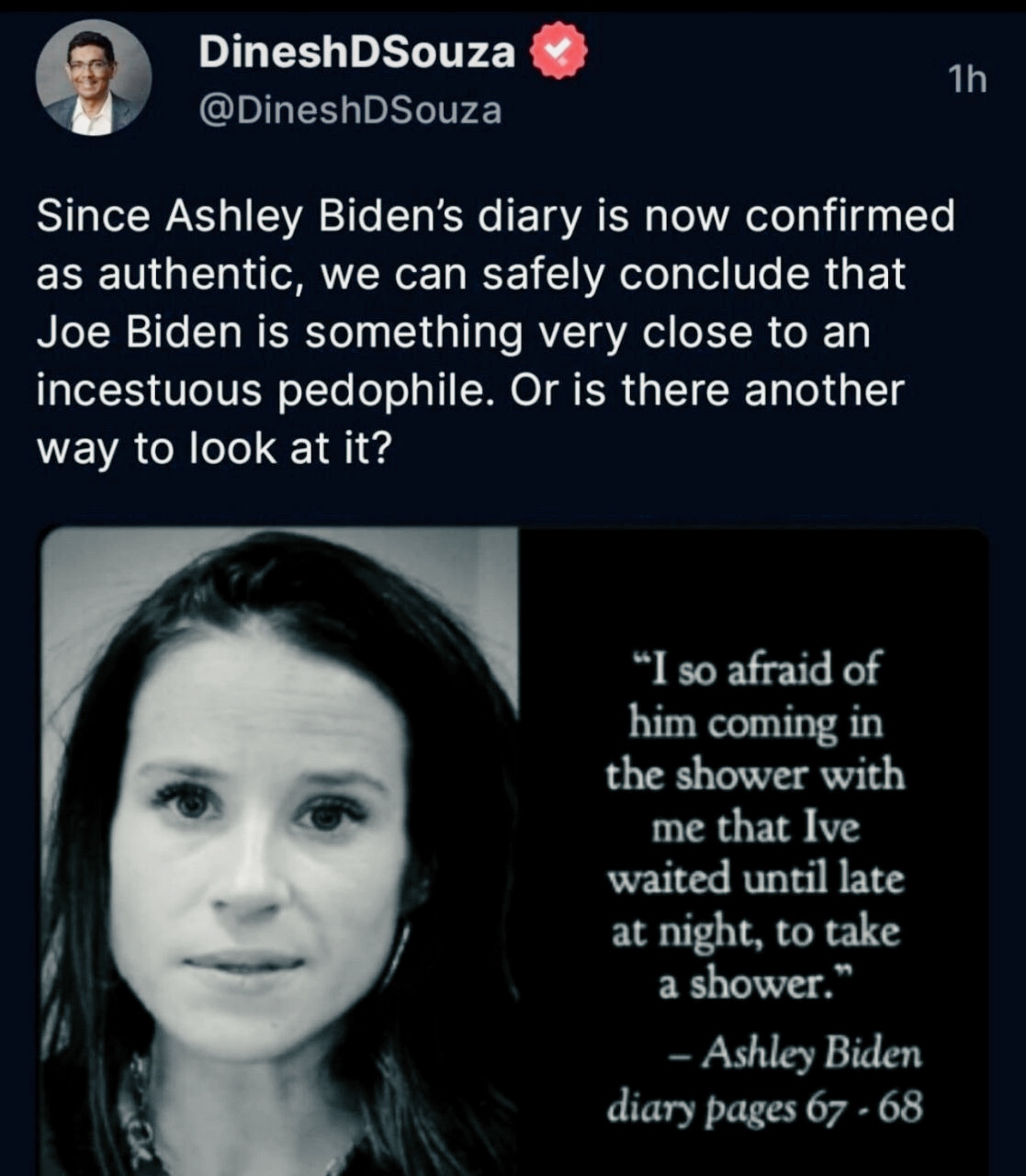Open the attached quote image
The height and width of the screenshot is (1176, 1026).
click(514, 852)
